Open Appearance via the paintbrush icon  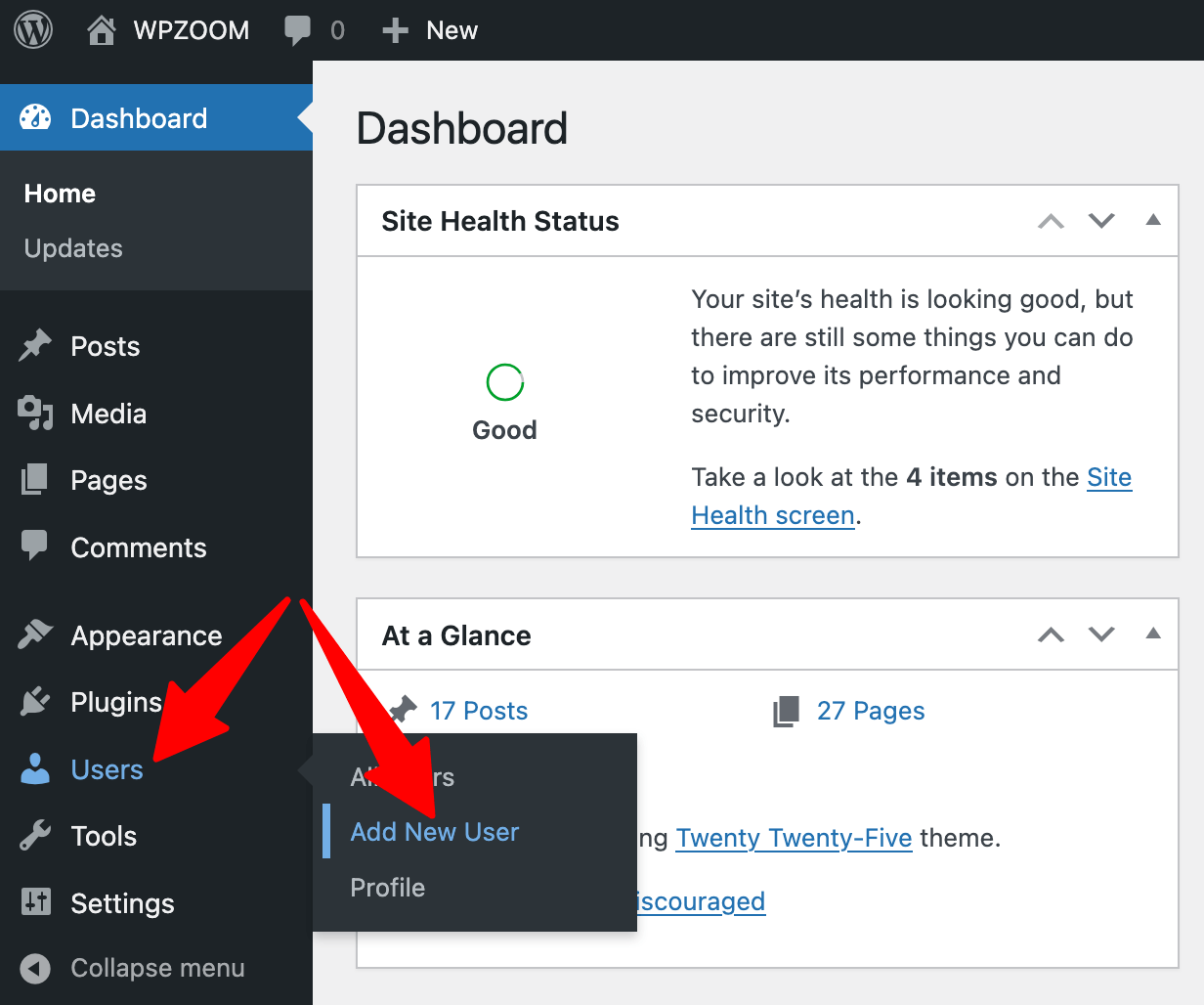point(35,635)
